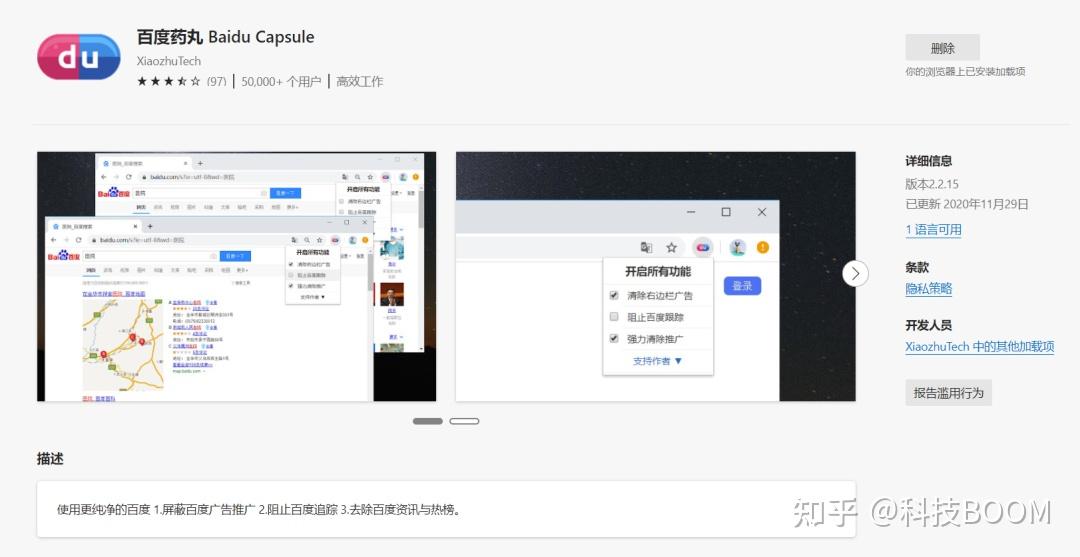Click the description text about 使用更纯净的百度
Viewport: 1080px width, 557px height.
(x=258, y=510)
